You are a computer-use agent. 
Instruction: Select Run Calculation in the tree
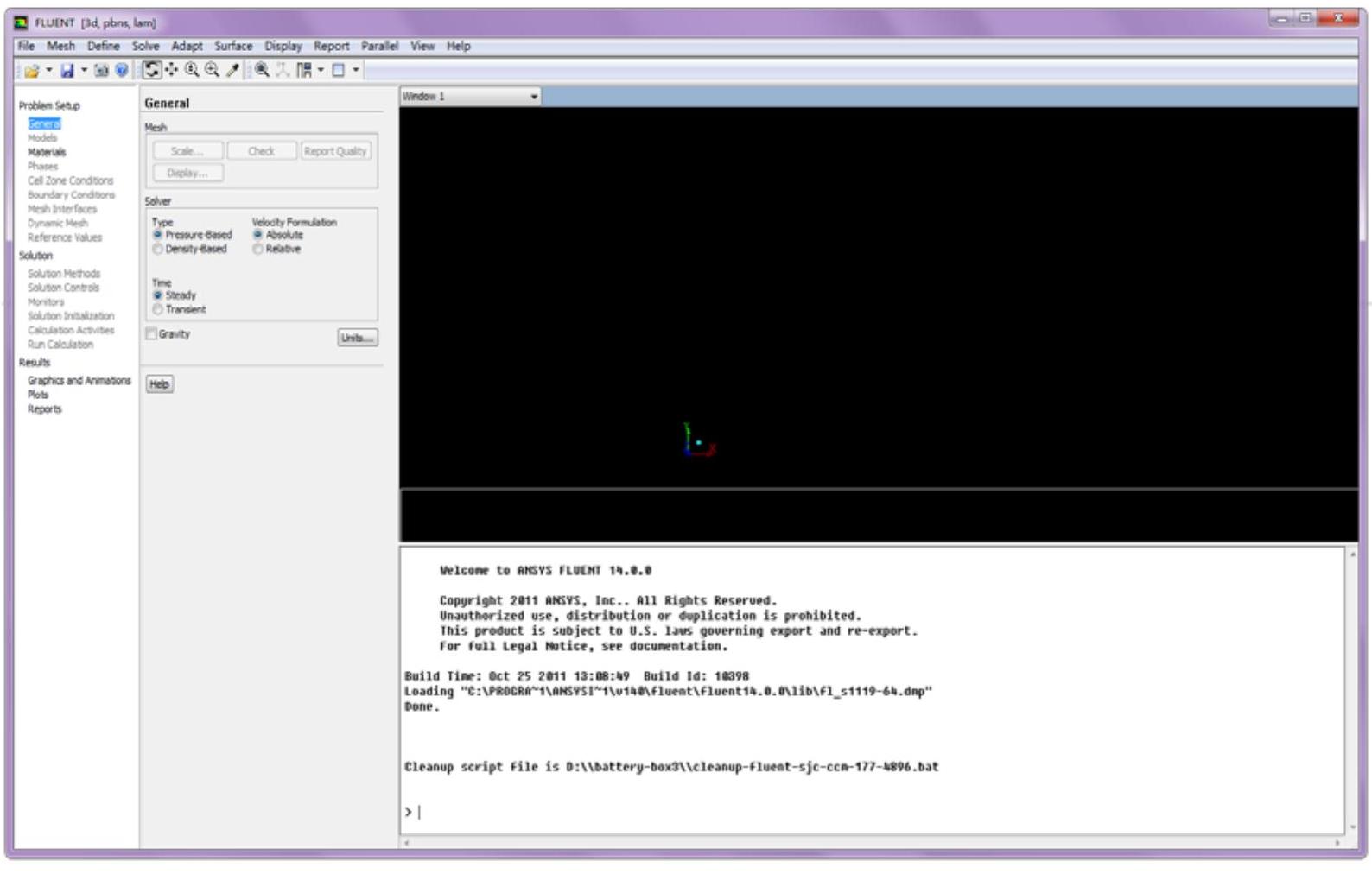pos(60,345)
